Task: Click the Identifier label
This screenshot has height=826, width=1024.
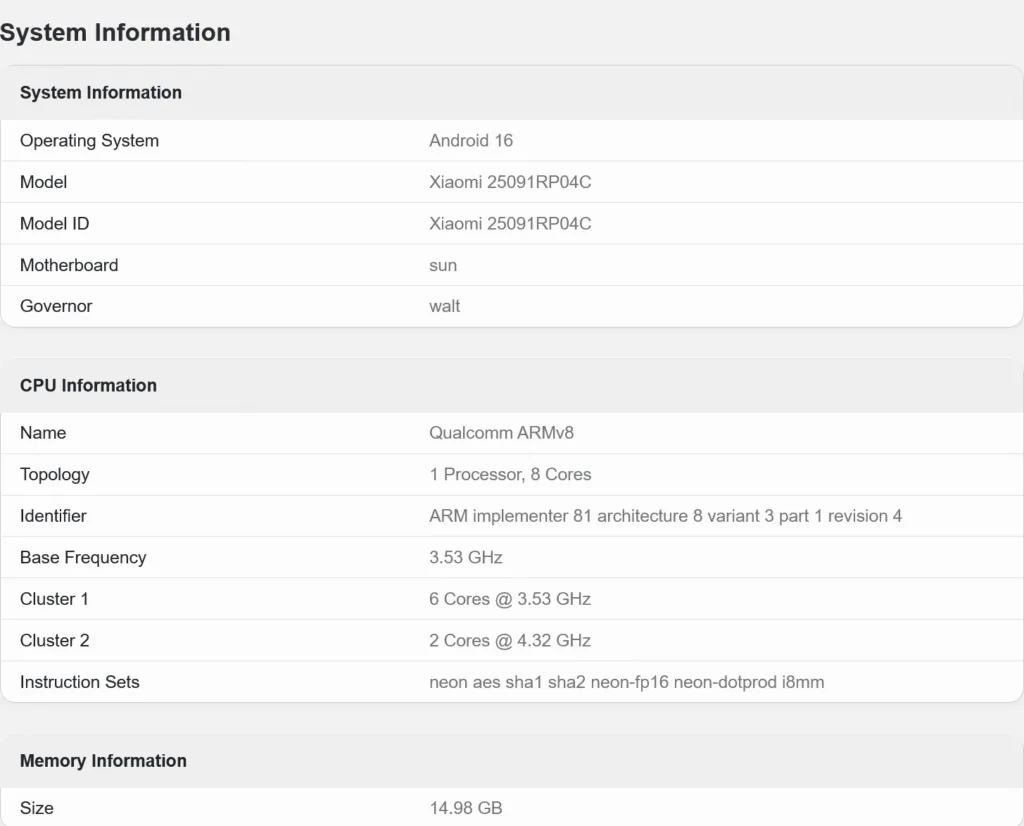Action: (53, 516)
